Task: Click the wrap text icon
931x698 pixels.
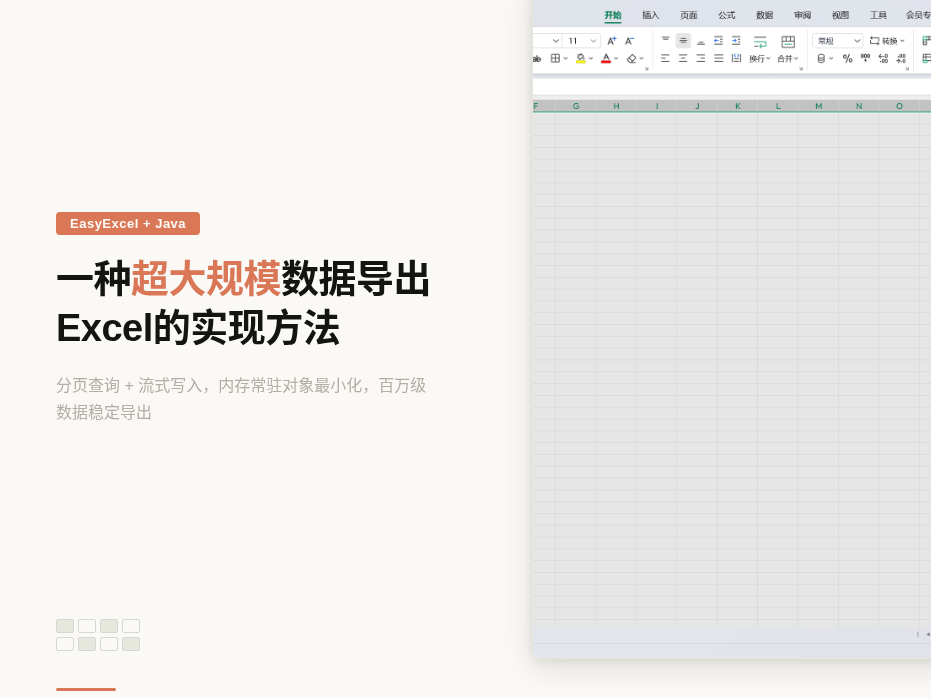Action: (760, 42)
